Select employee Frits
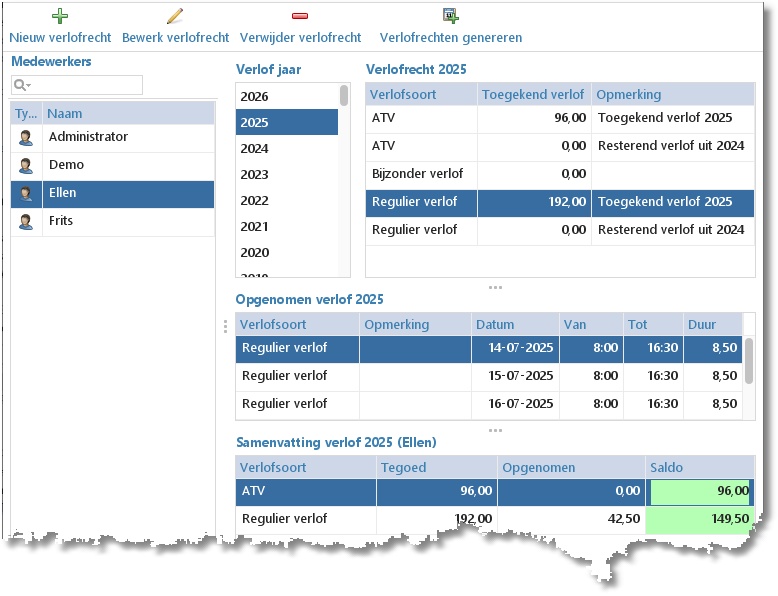Screen dimensions: 778x596 pyautogui.click(x=113, y=221)
